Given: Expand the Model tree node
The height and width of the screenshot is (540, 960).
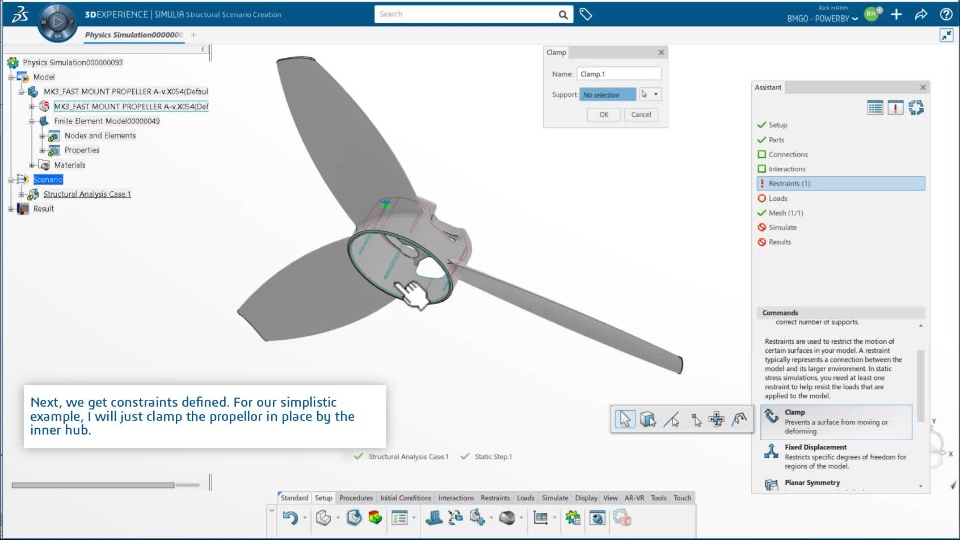Looking at the screenshot, I should (x=11, y=77).
